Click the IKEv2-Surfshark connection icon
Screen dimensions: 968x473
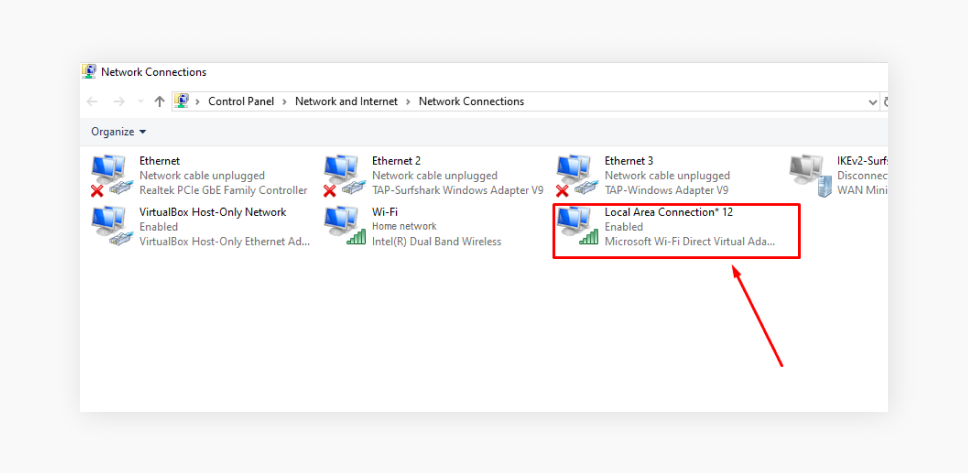810,176
